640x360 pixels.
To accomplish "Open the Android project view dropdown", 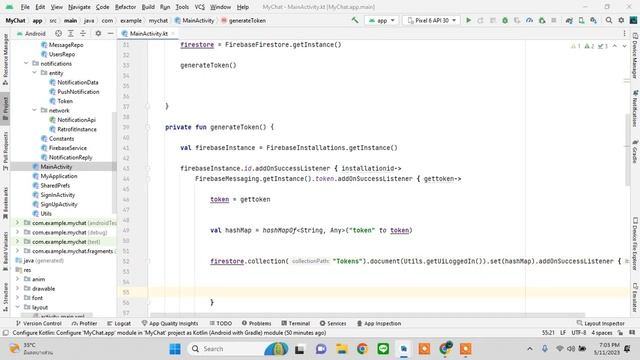I will click(x=31, y=33).
